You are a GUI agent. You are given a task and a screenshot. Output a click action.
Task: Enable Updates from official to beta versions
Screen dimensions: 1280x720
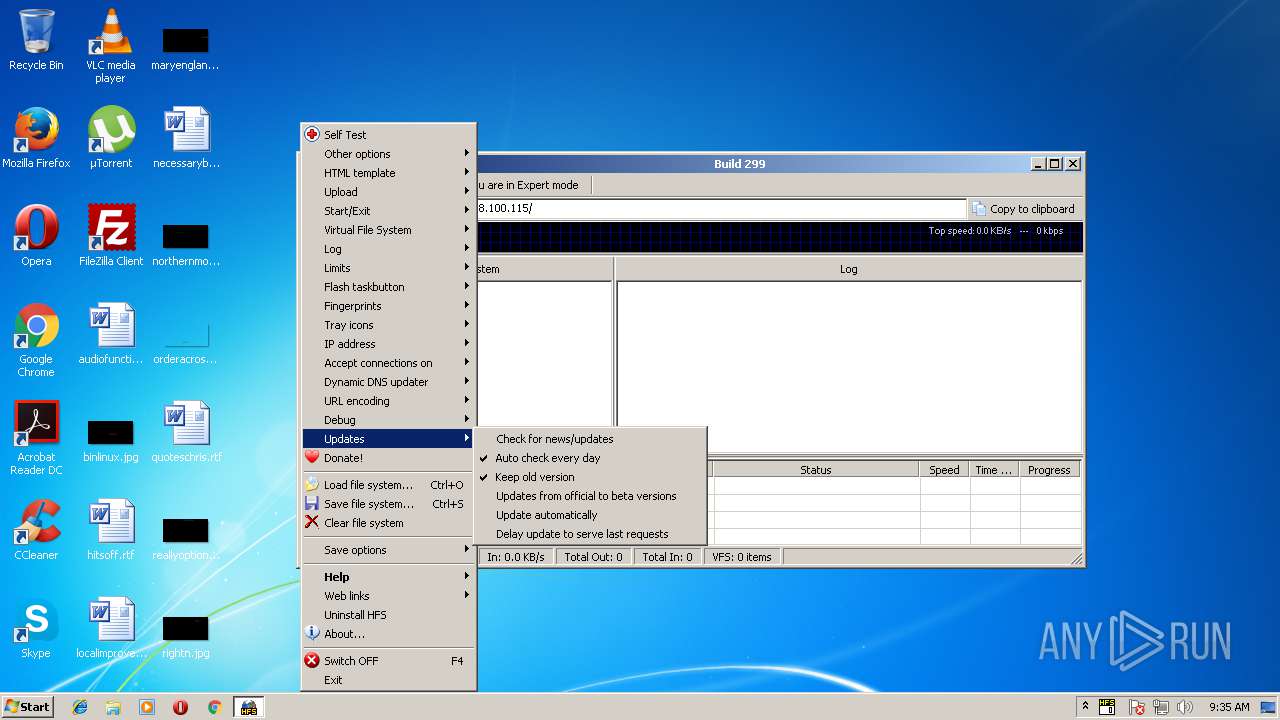click(590, 496)
